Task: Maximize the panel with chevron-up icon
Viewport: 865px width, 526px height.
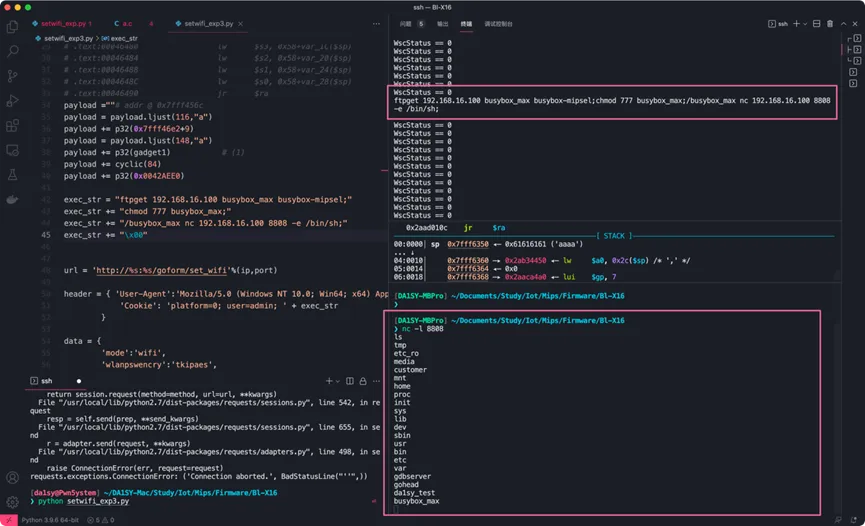Action: pyautogui.click(x=843, y=24)
